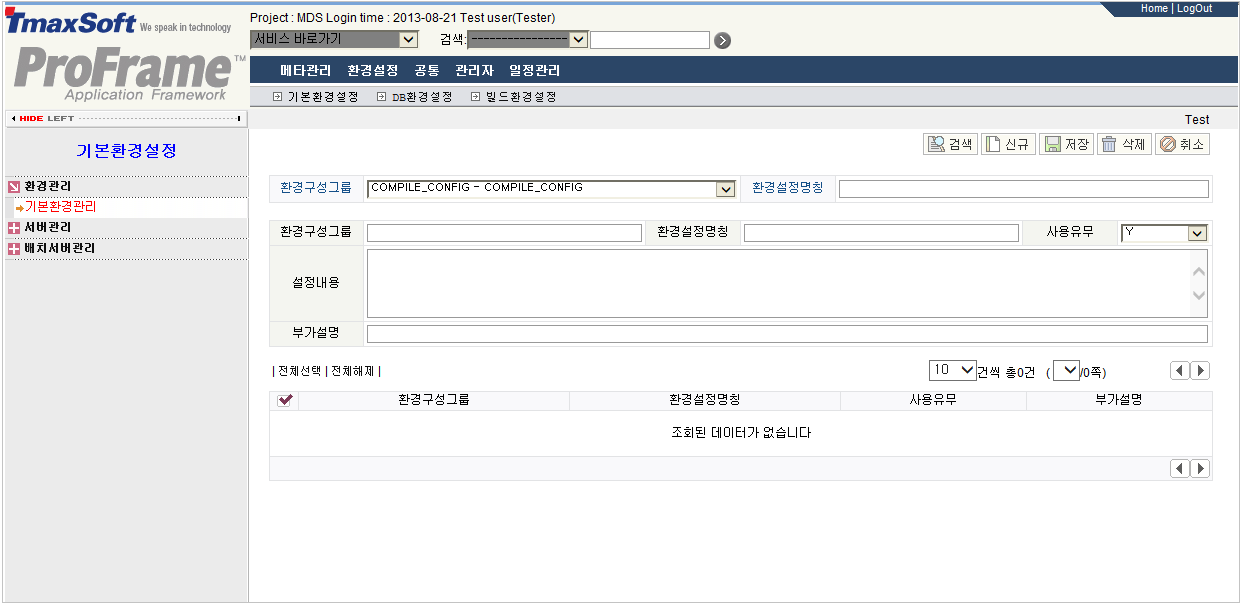Click the 삭제 delete trash button
This screenshot has height=605, width=1242.
pos(1123,144)
